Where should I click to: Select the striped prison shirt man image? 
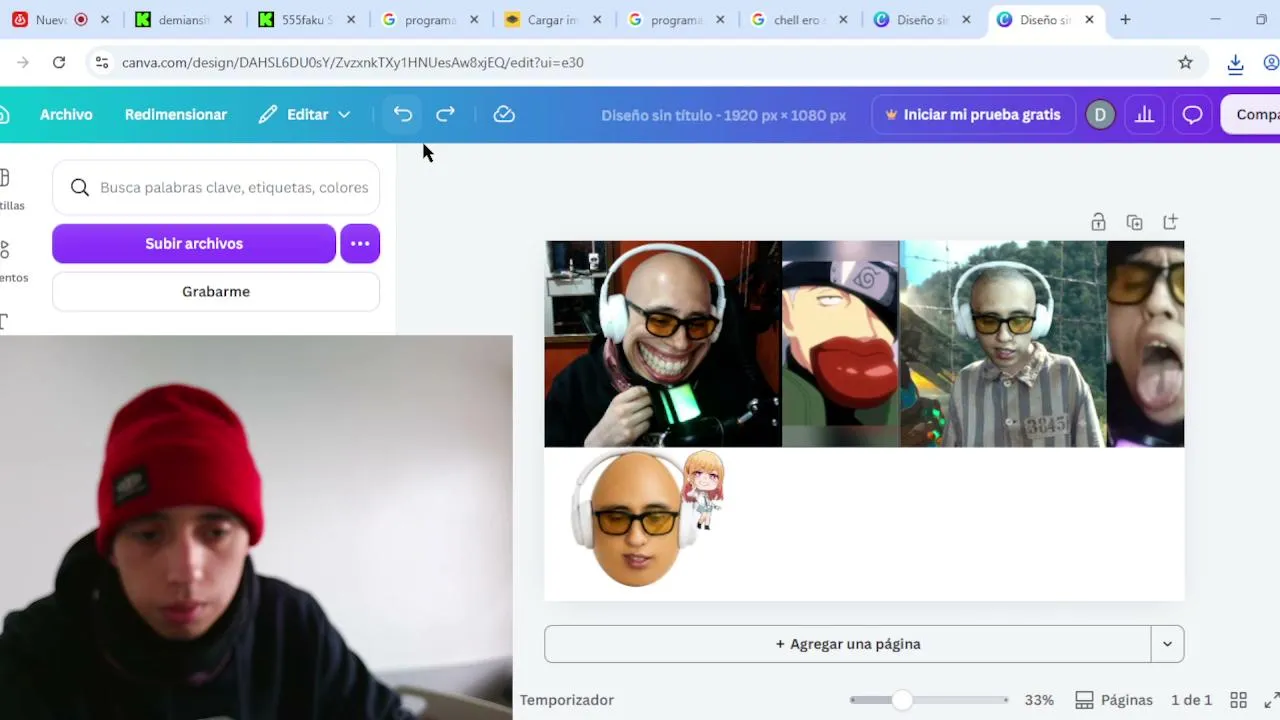pos(1004,344)
